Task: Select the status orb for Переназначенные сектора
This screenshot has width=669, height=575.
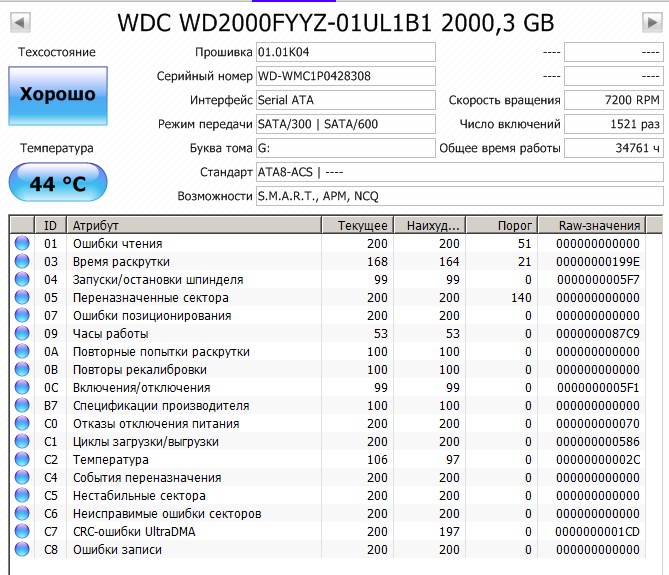Action: coord(22,298)
